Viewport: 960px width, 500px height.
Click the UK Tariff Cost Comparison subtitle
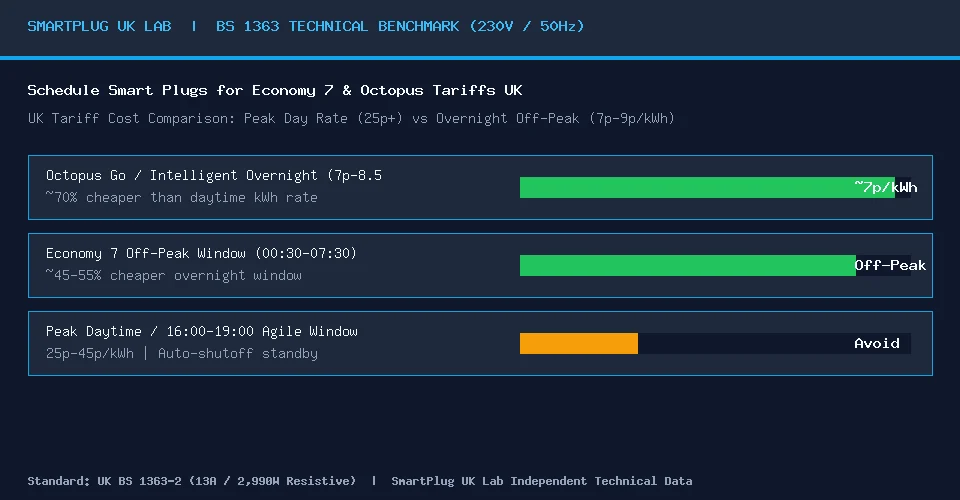coord(351,118)
